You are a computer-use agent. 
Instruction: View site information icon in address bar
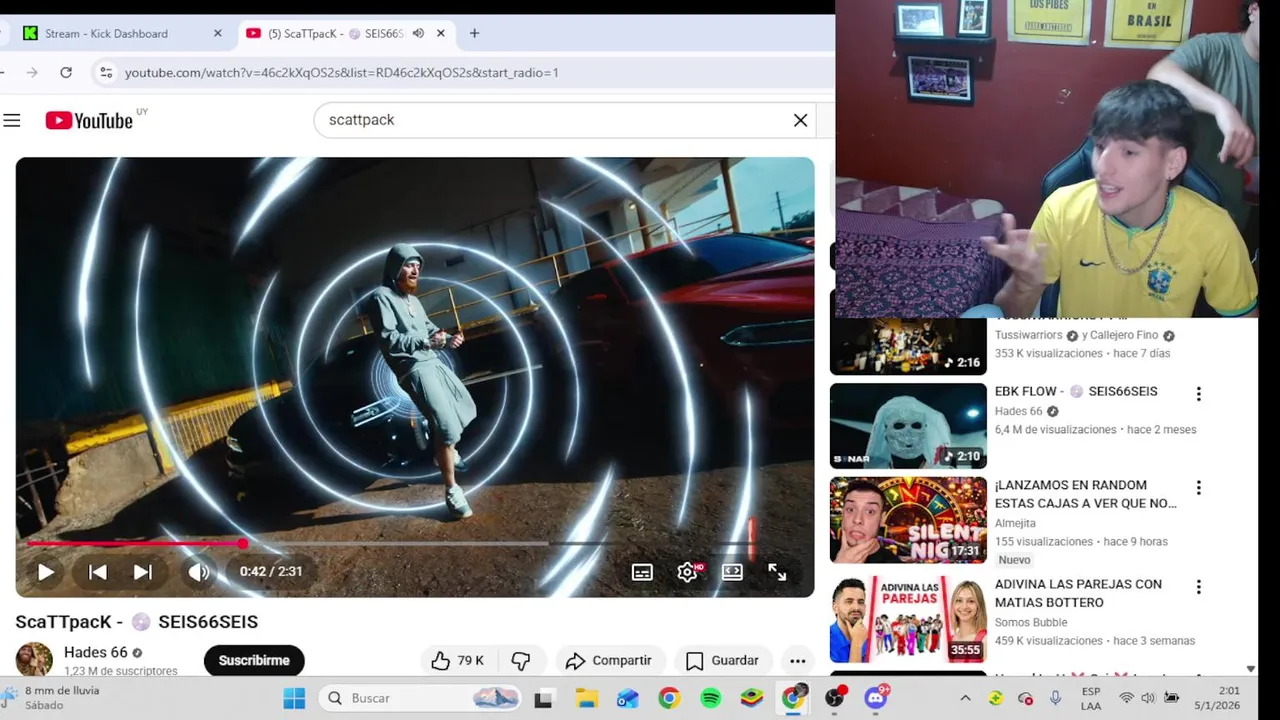(x=106, y=72)
